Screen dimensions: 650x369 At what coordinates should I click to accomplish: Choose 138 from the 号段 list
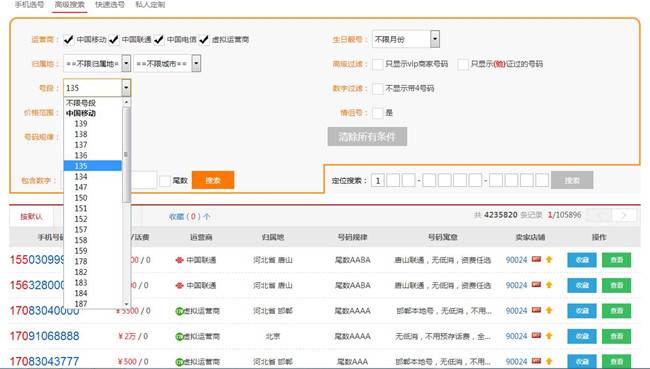[x=93, y=134]
